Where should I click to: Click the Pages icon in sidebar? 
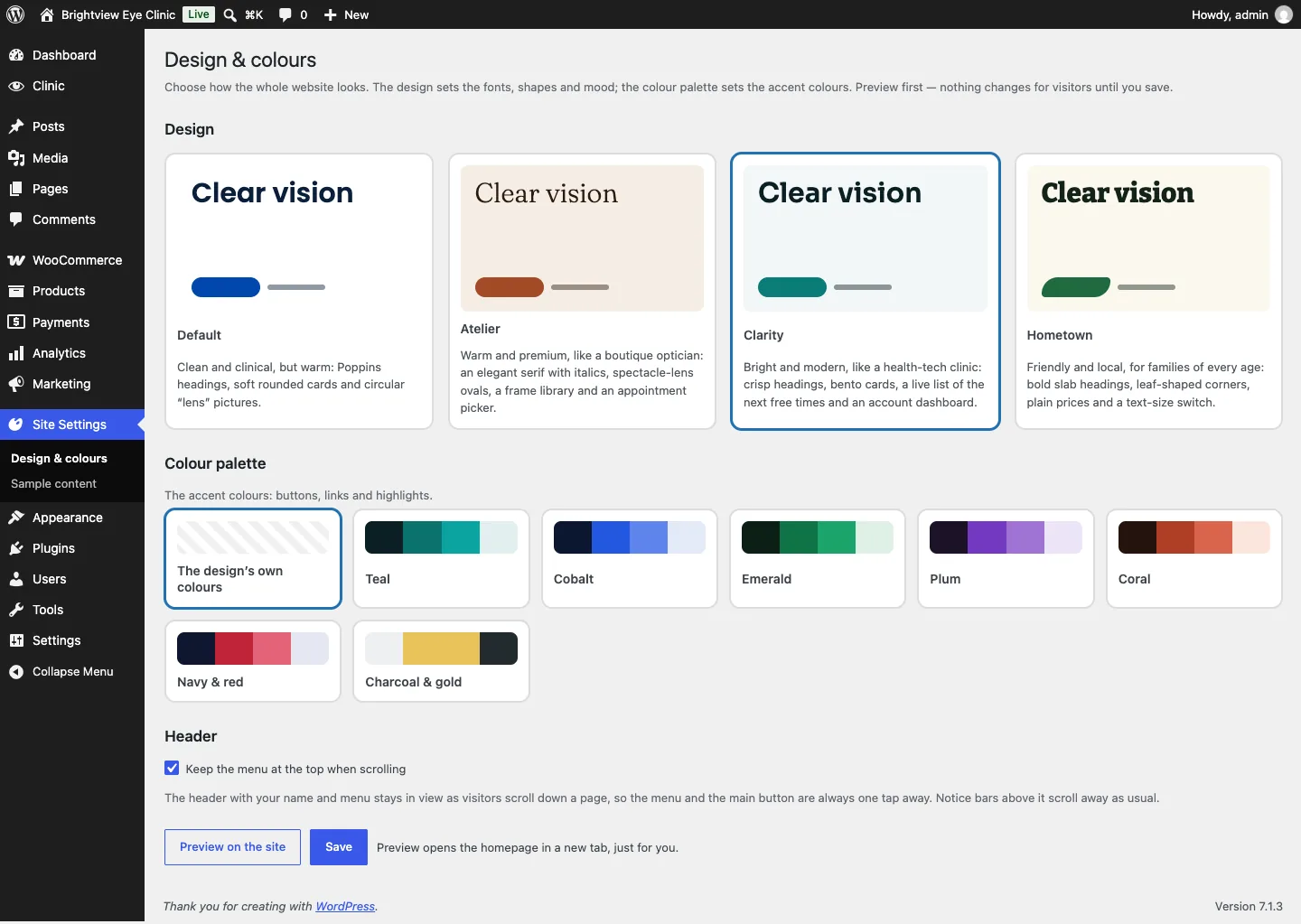[16, 189]
